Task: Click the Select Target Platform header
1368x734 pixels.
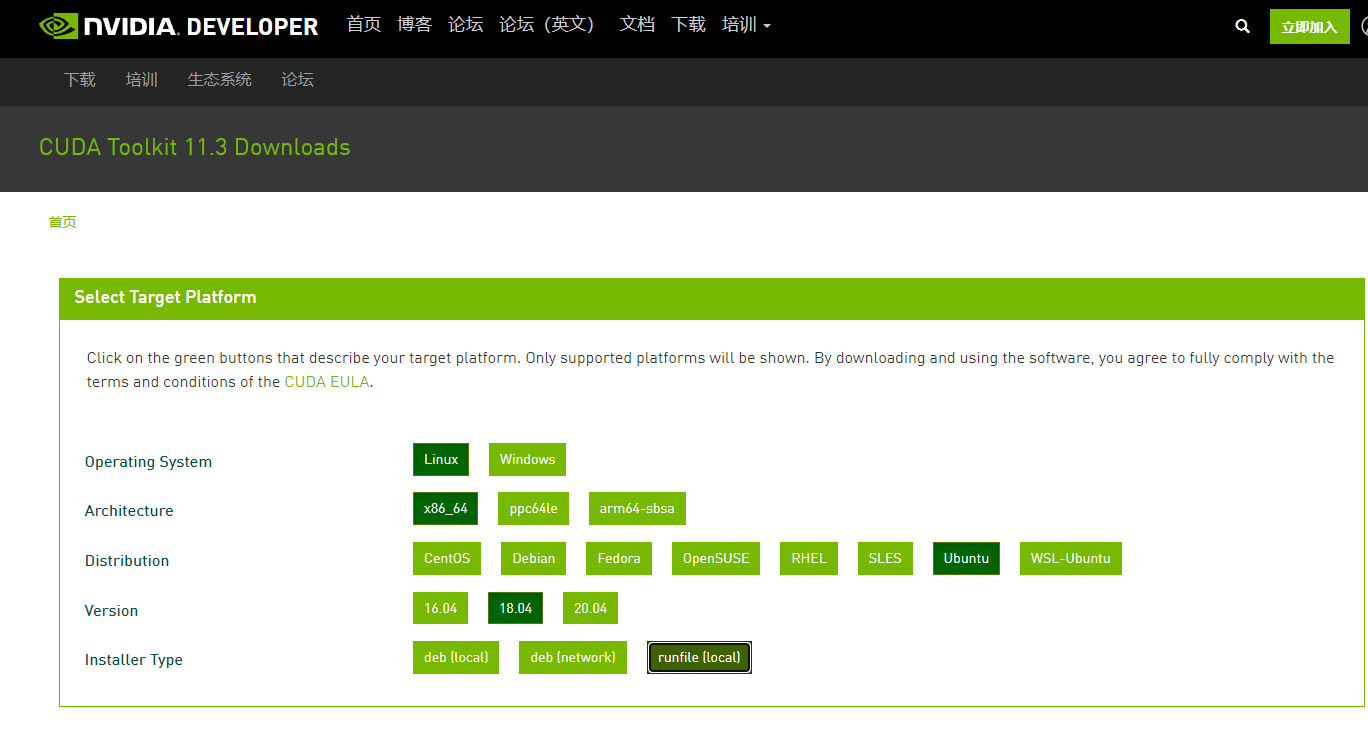Action: [165, 297]
